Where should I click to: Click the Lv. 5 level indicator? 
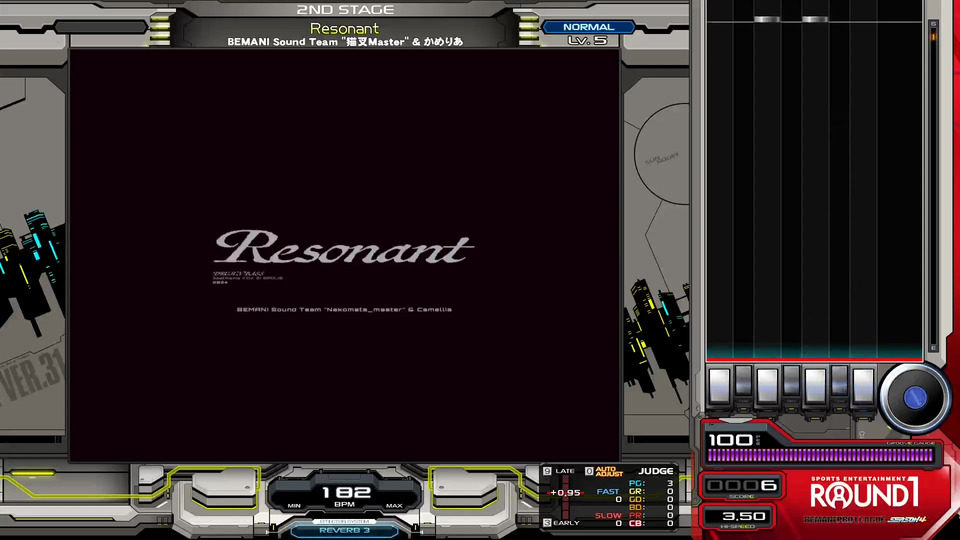tap(588, 40)
